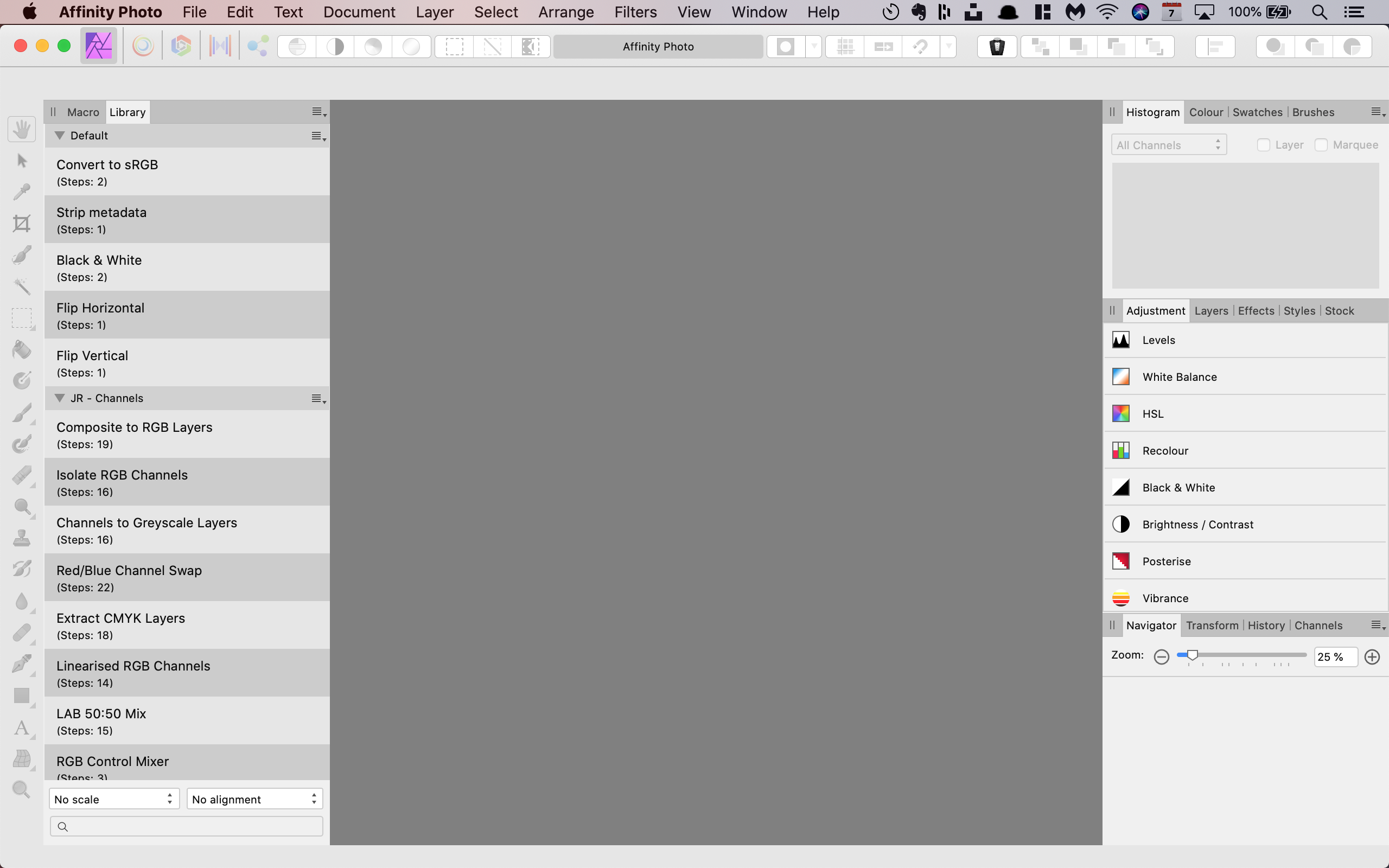Switch to Export Persona
Viewport: 1389px width, 868px height.
pos(258,46)
